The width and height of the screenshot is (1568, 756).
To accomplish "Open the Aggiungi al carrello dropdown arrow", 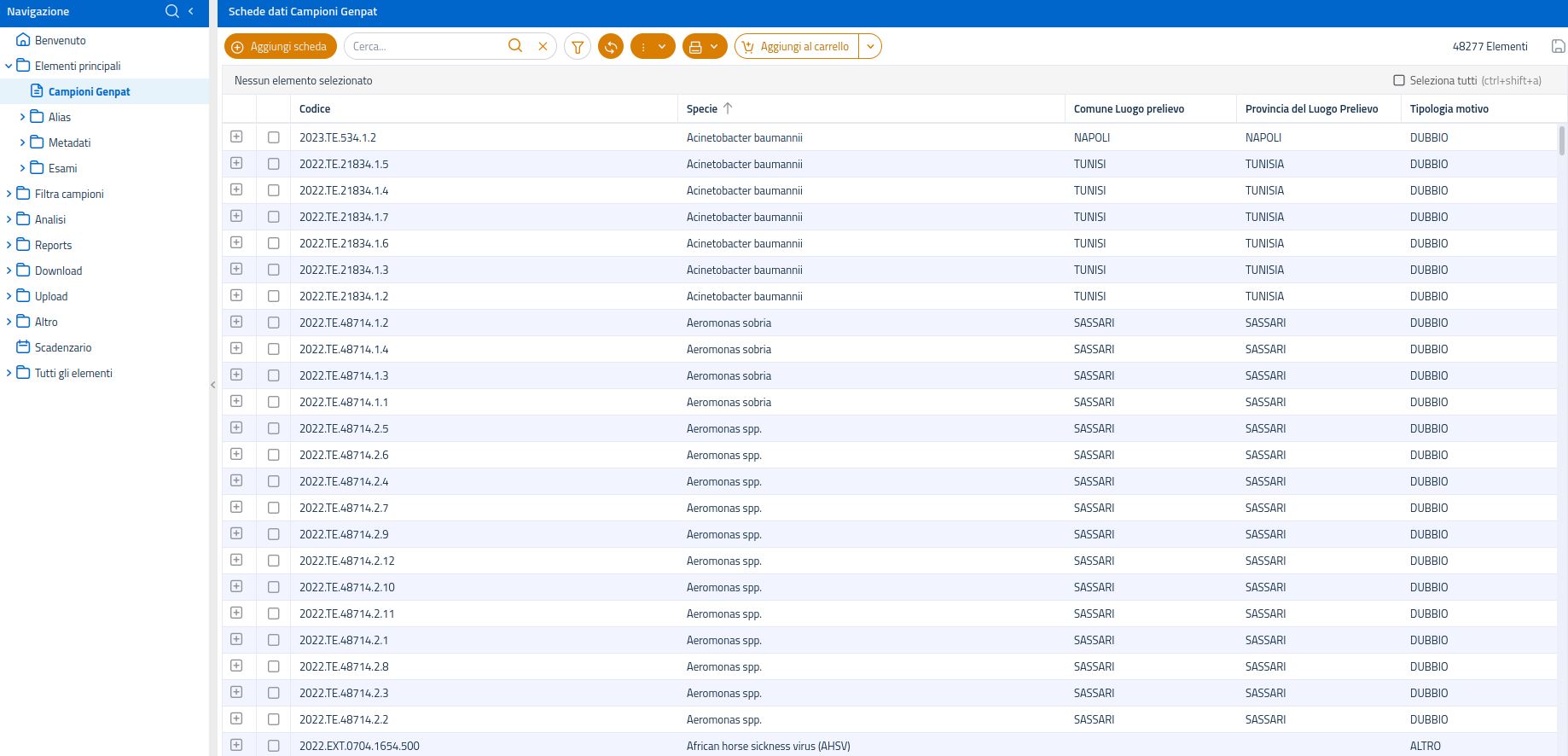I will [870, 47].
